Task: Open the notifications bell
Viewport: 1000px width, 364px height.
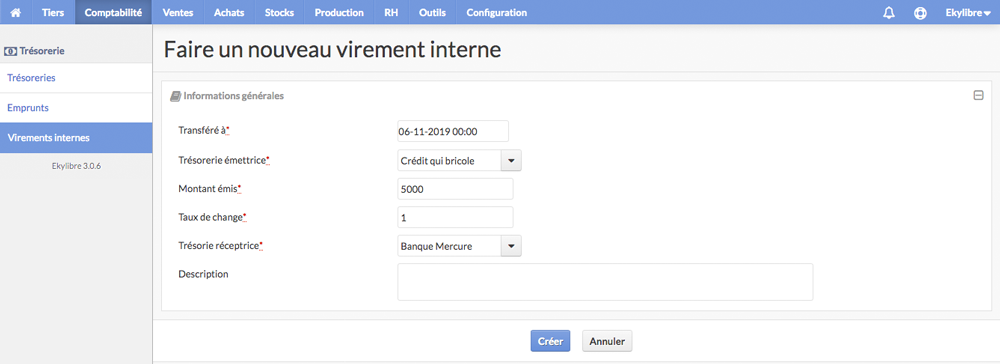Action: [888, 13]
